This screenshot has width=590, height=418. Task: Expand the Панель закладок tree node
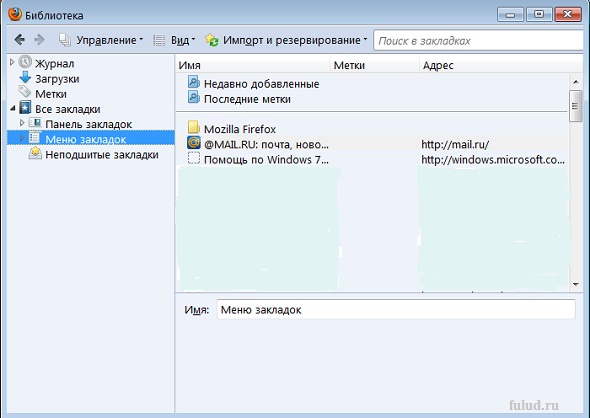click(22, 123)
